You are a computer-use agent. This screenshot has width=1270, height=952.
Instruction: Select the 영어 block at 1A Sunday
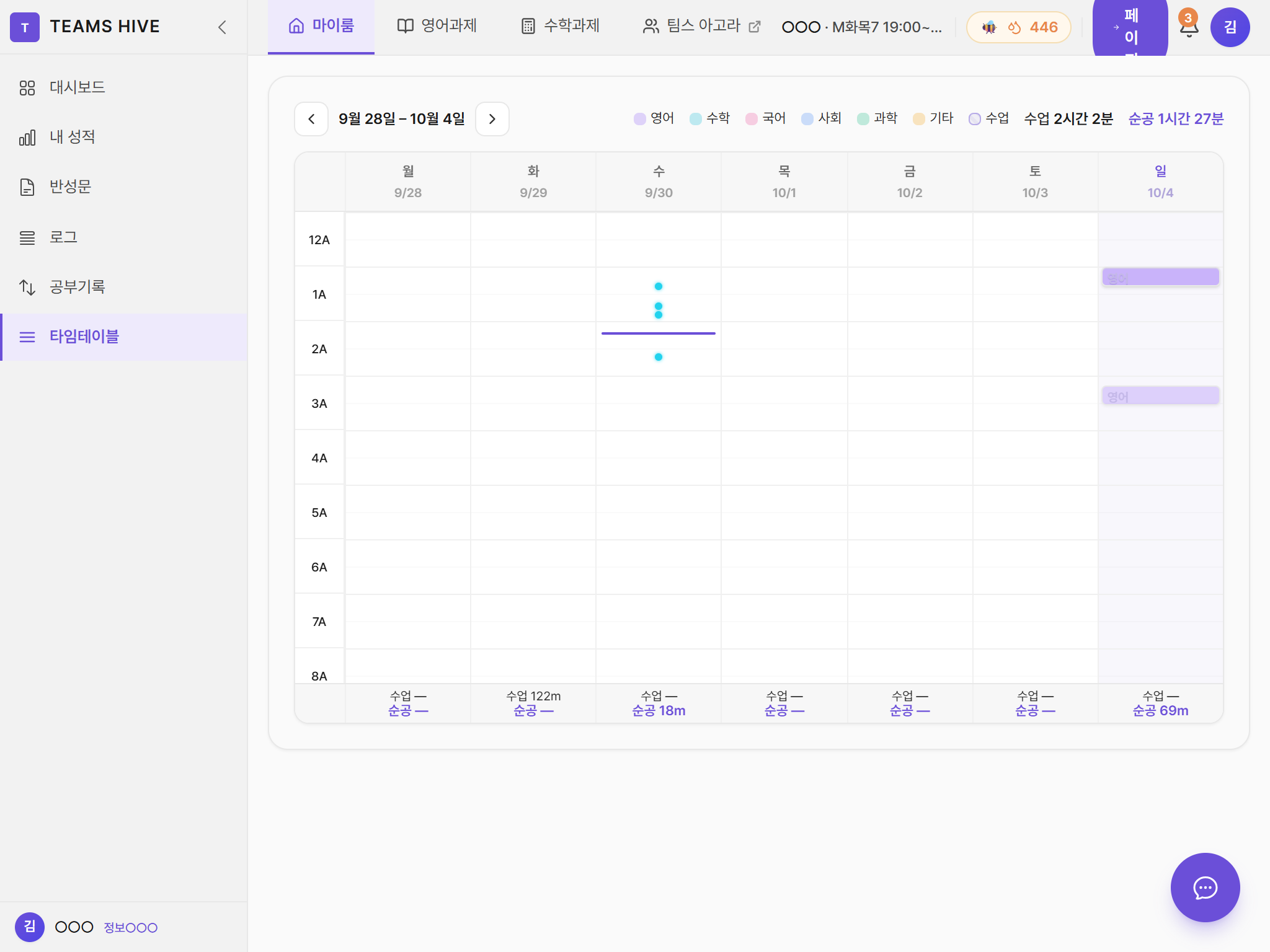[x=1160, y=277]
